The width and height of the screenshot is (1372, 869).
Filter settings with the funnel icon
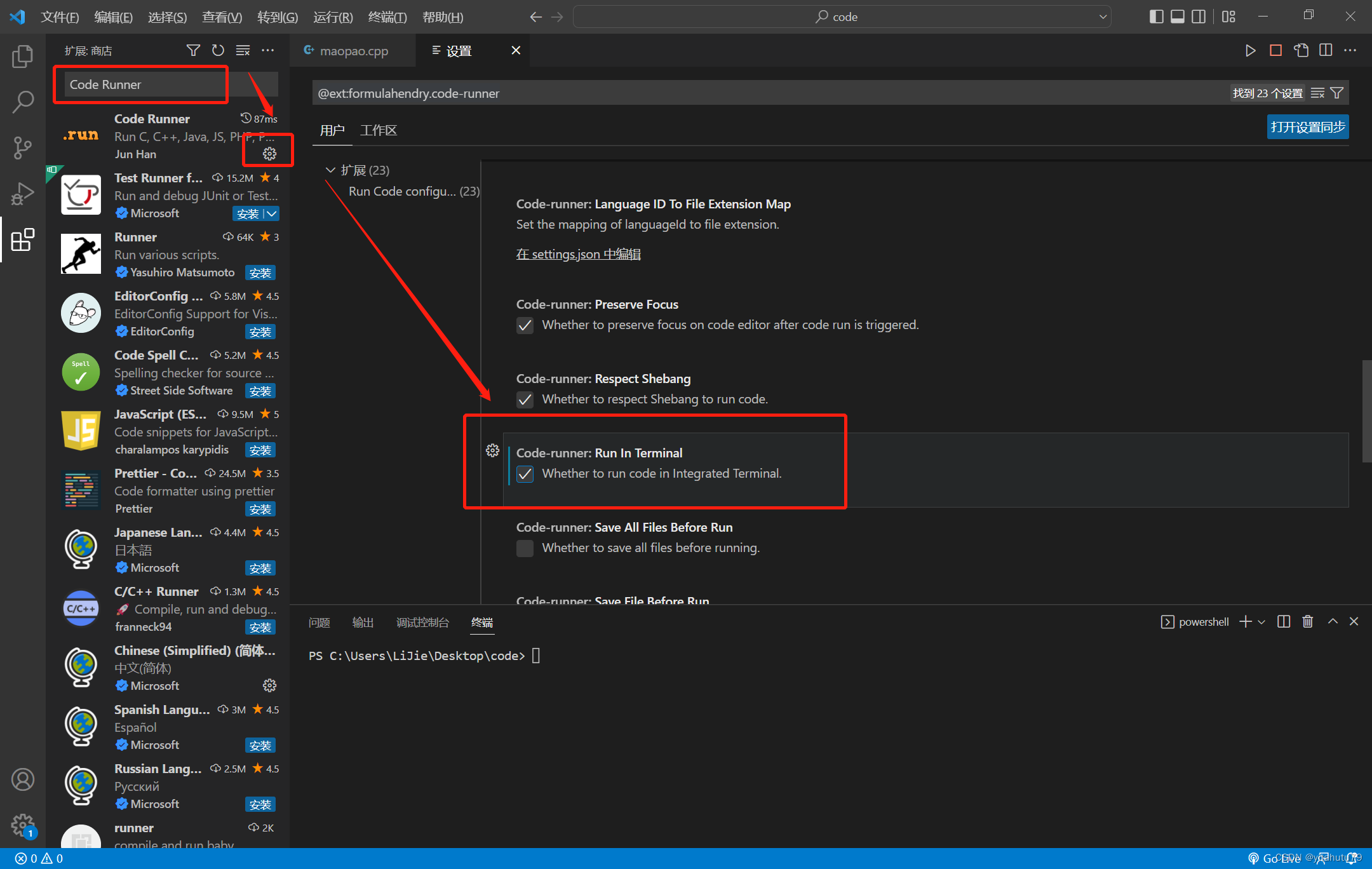click(x=1336, y=93)
